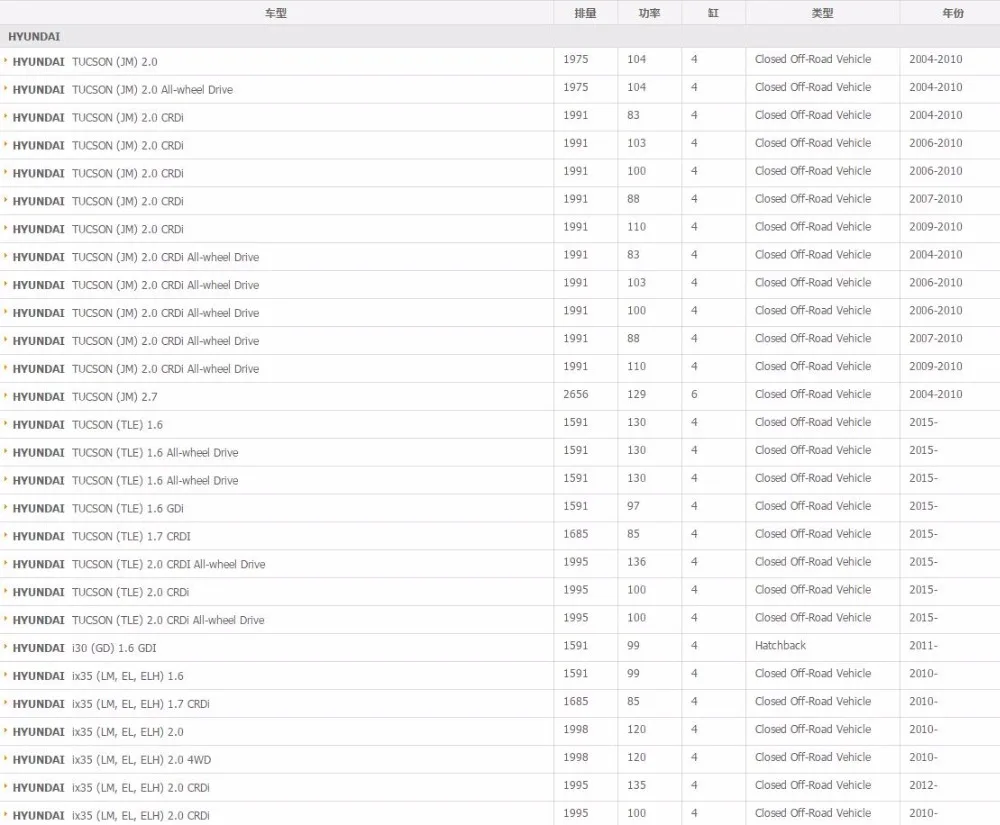Open TUCSON (JM) 2.0 CRDi non-AWD model with power 83
The width and height of the screenshot is (1000, 825).
click(98, 118)
